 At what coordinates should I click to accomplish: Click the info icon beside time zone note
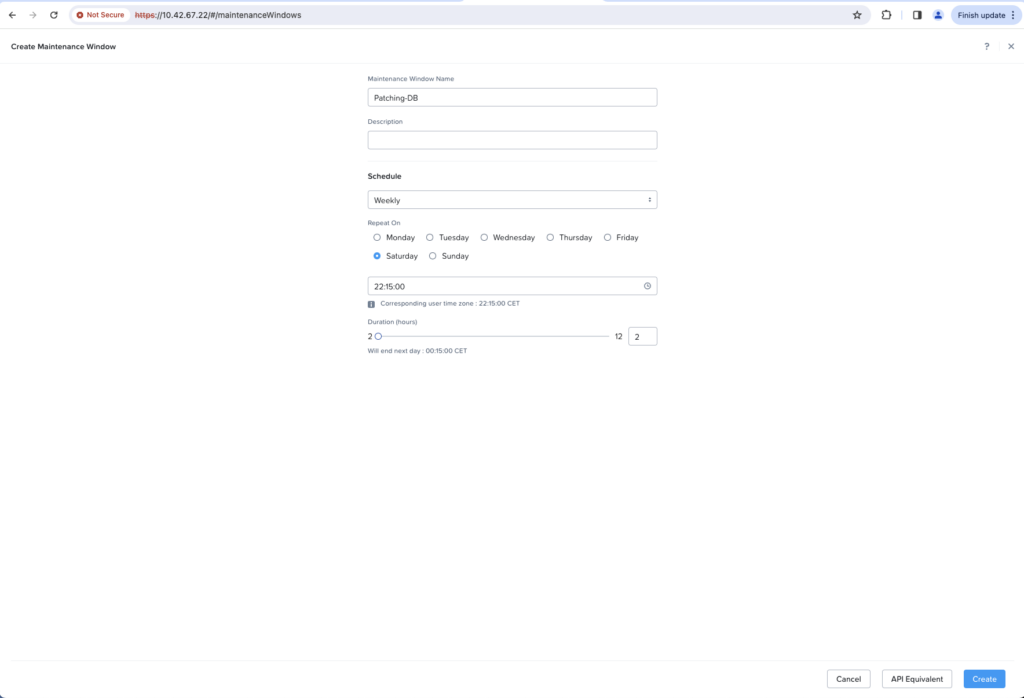(372, 304)
